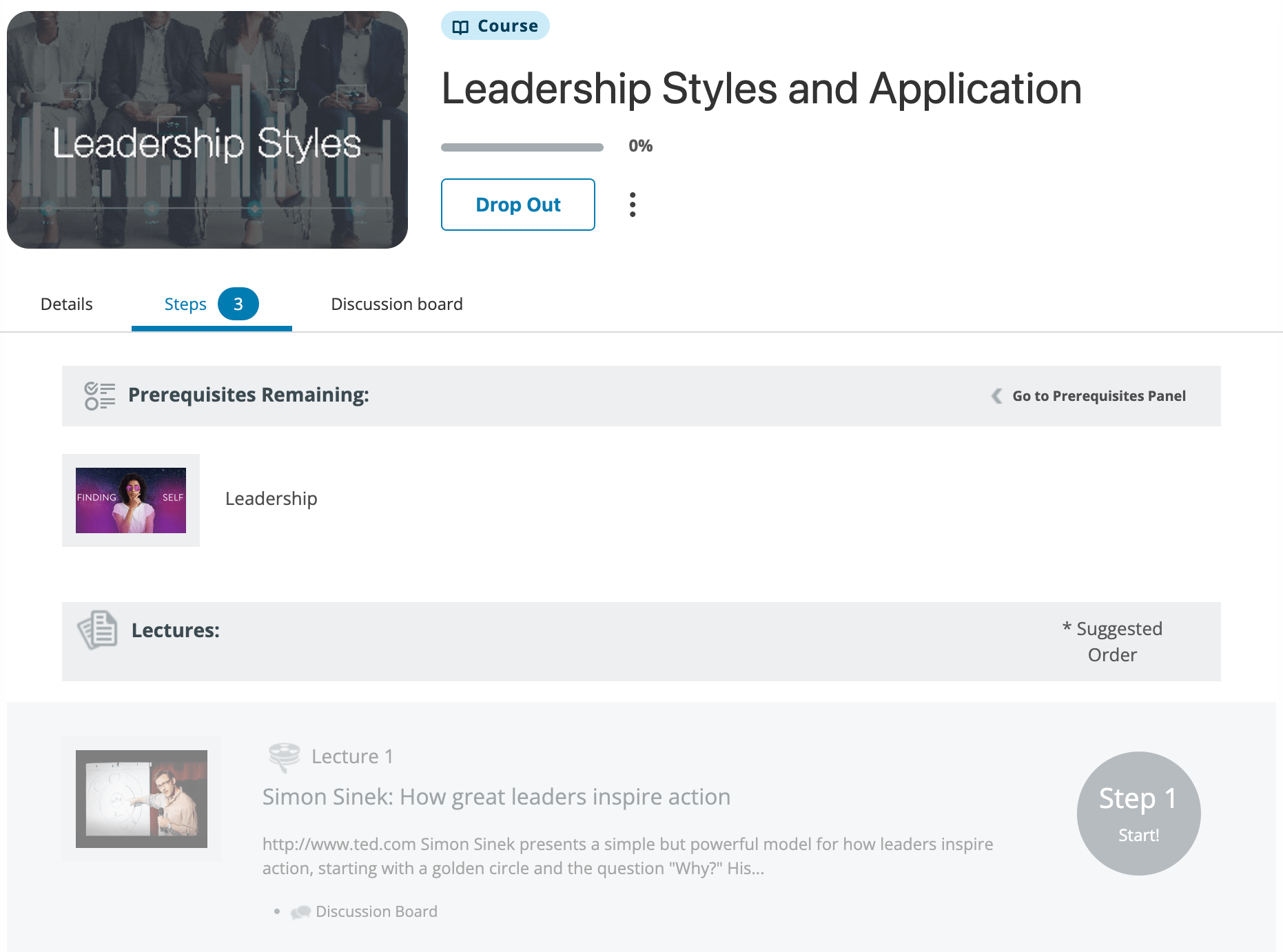Click the Steps count badge showing 3
Screen dimensions: 1283x952
(x=238, y=304)
